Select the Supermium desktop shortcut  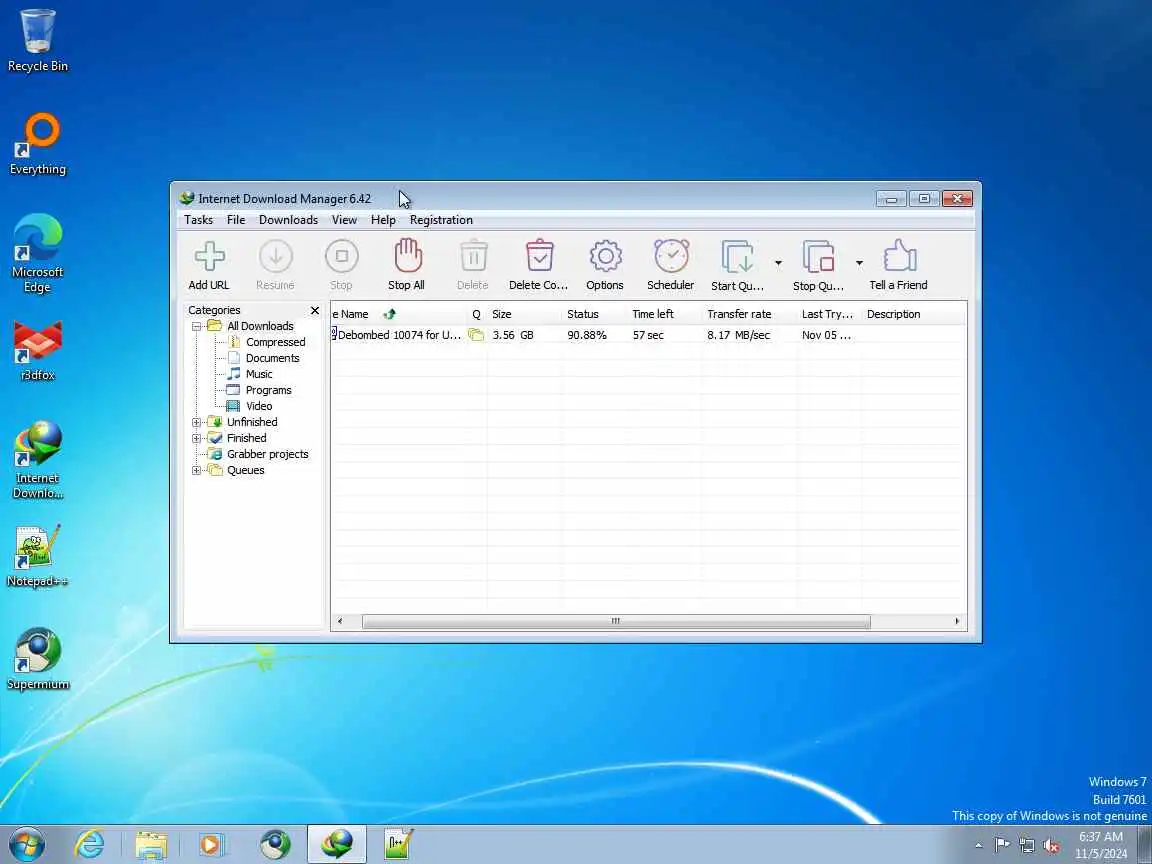click(37, 659)
